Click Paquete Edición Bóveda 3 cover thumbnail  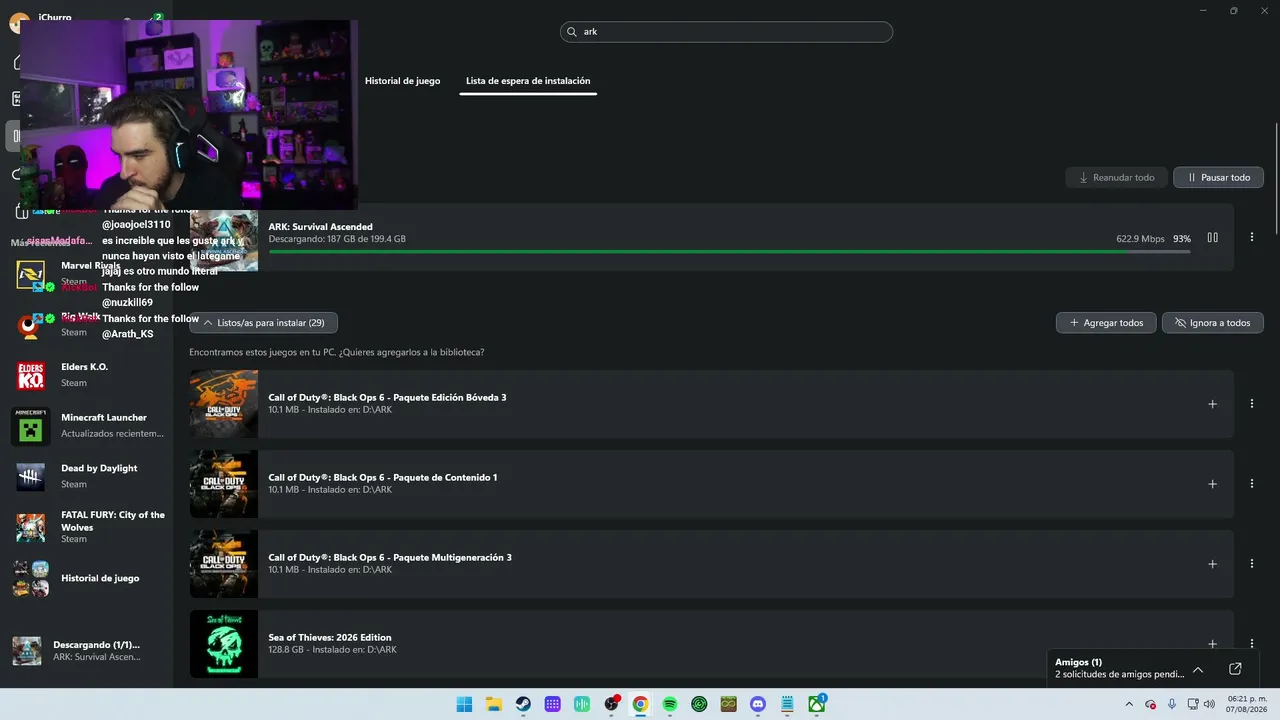(224, 404)
